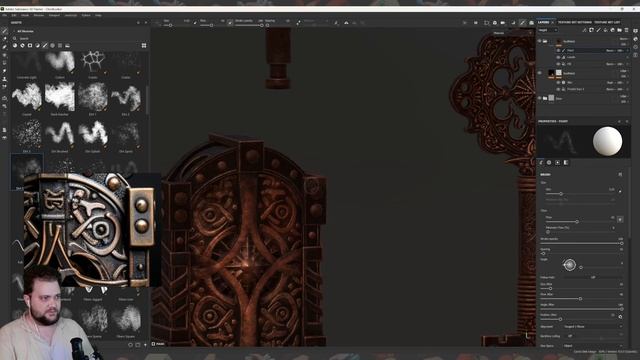Viewport: 640px width, 360px height.
Task: Switch to Texture Set Settings tab
Action: point(575,22)
